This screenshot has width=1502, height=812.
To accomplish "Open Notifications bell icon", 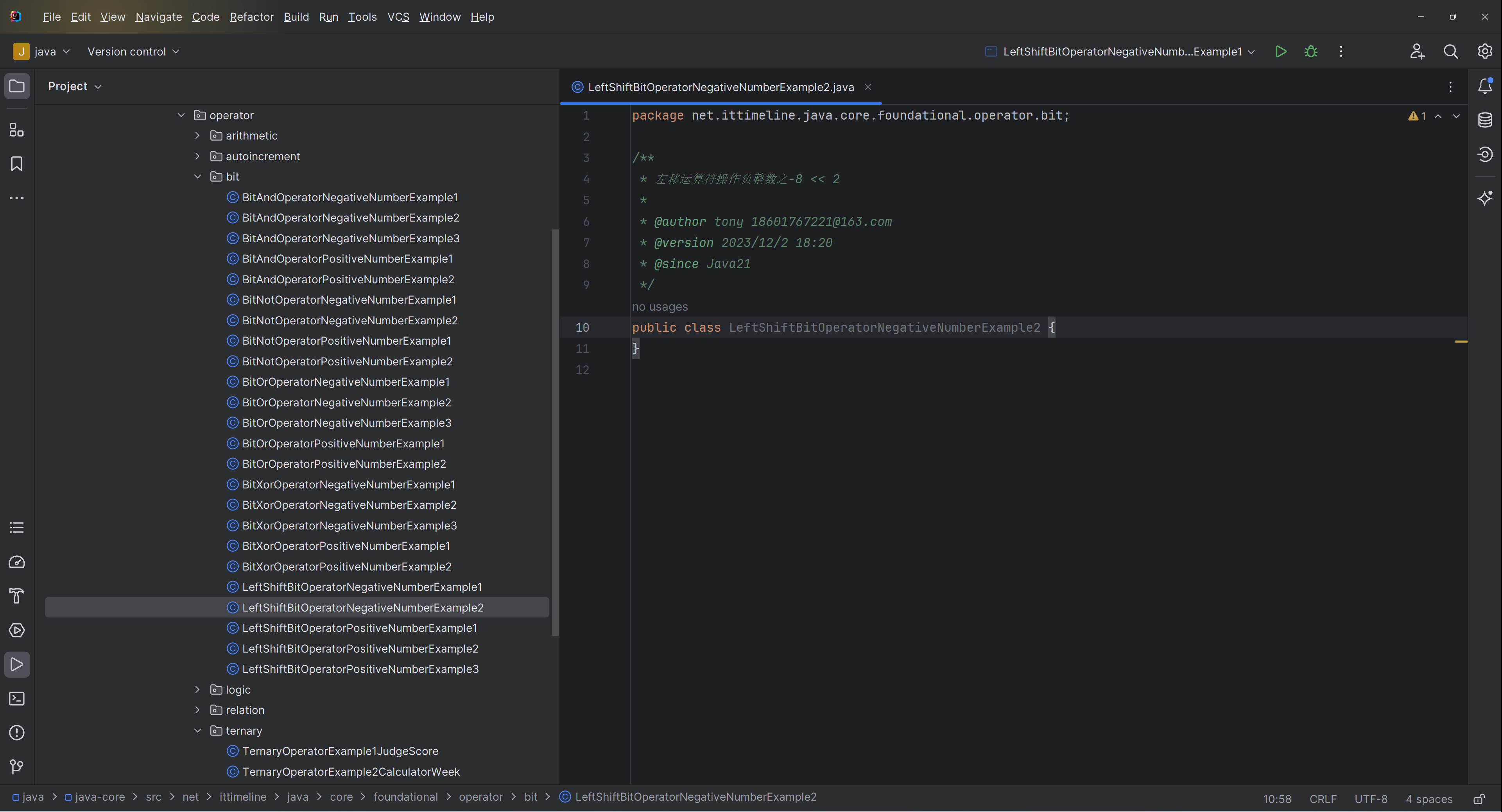I will coord(1484,86).
